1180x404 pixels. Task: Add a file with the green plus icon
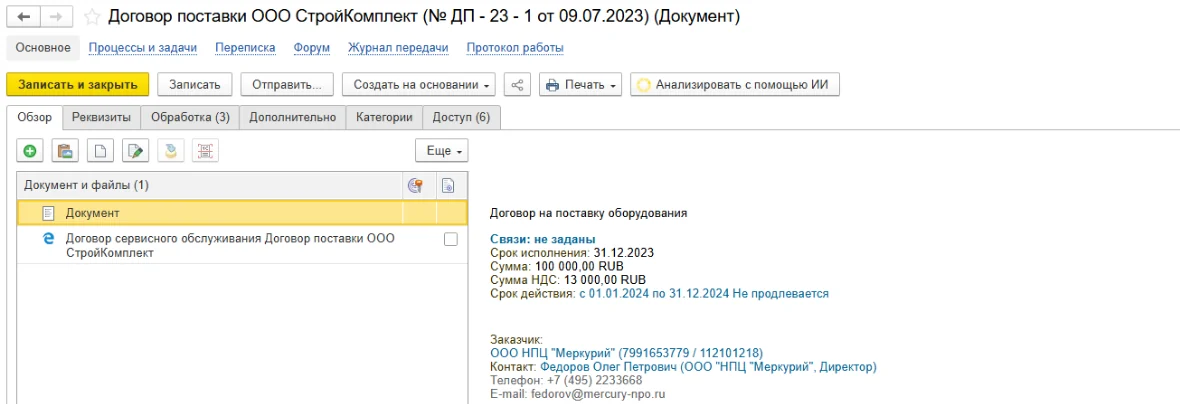coord(30,150)
